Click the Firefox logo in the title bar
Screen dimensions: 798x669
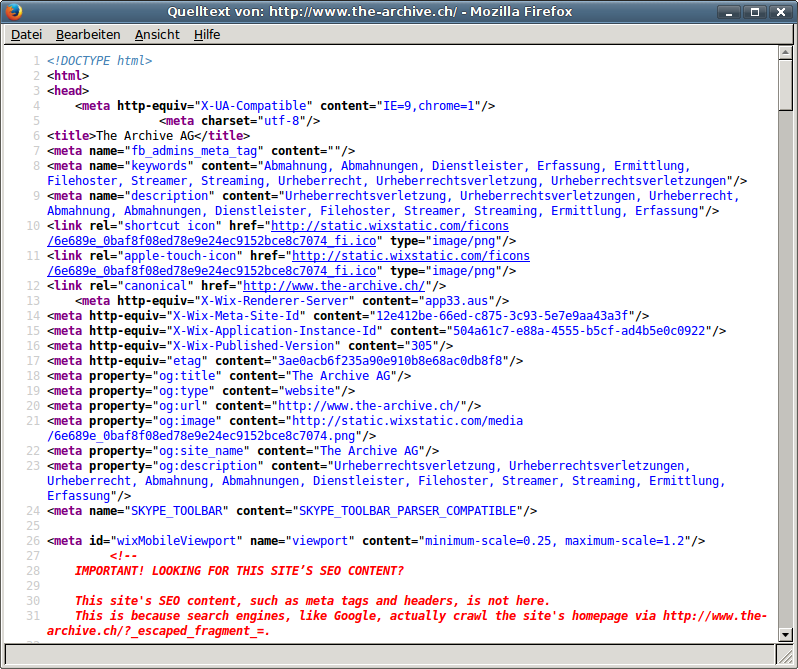coord(14,11)
